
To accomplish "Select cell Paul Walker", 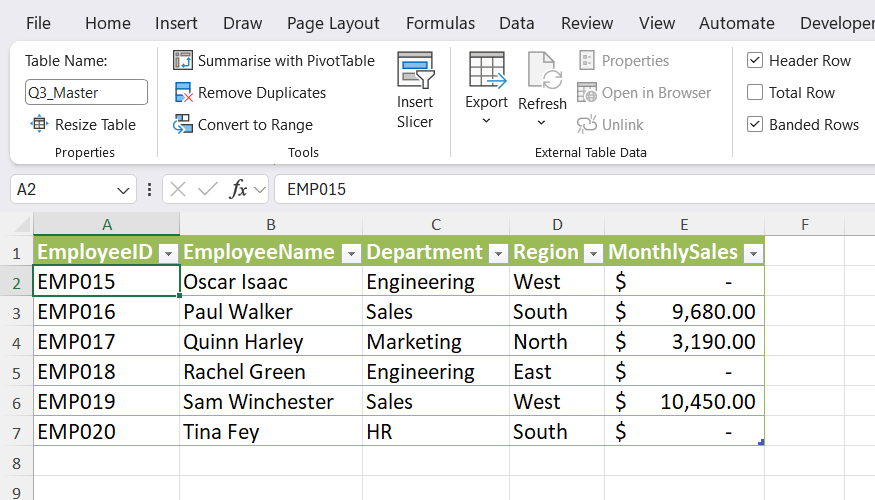I will pos(271,311).
